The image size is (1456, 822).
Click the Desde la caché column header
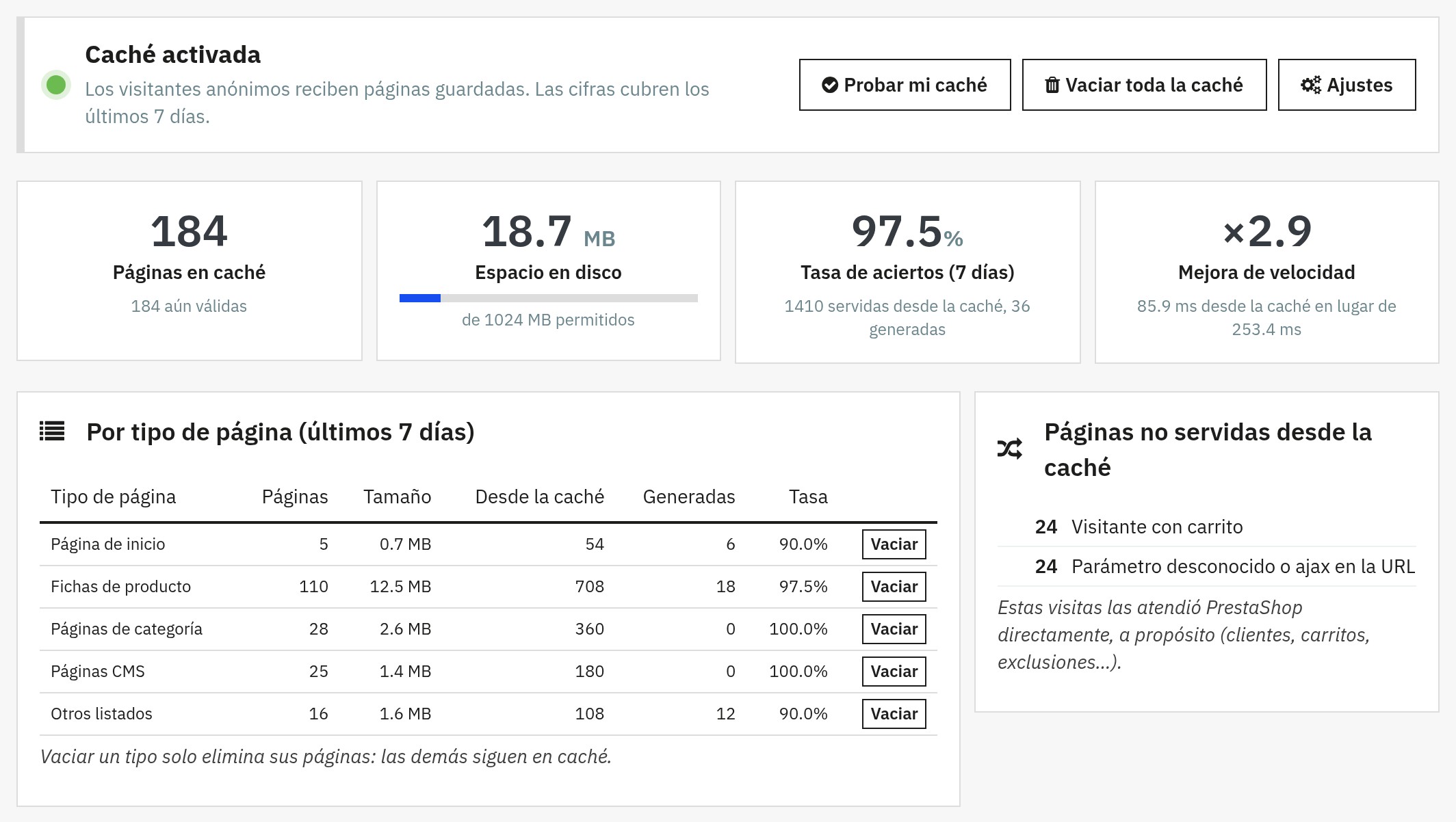[539, 496]
